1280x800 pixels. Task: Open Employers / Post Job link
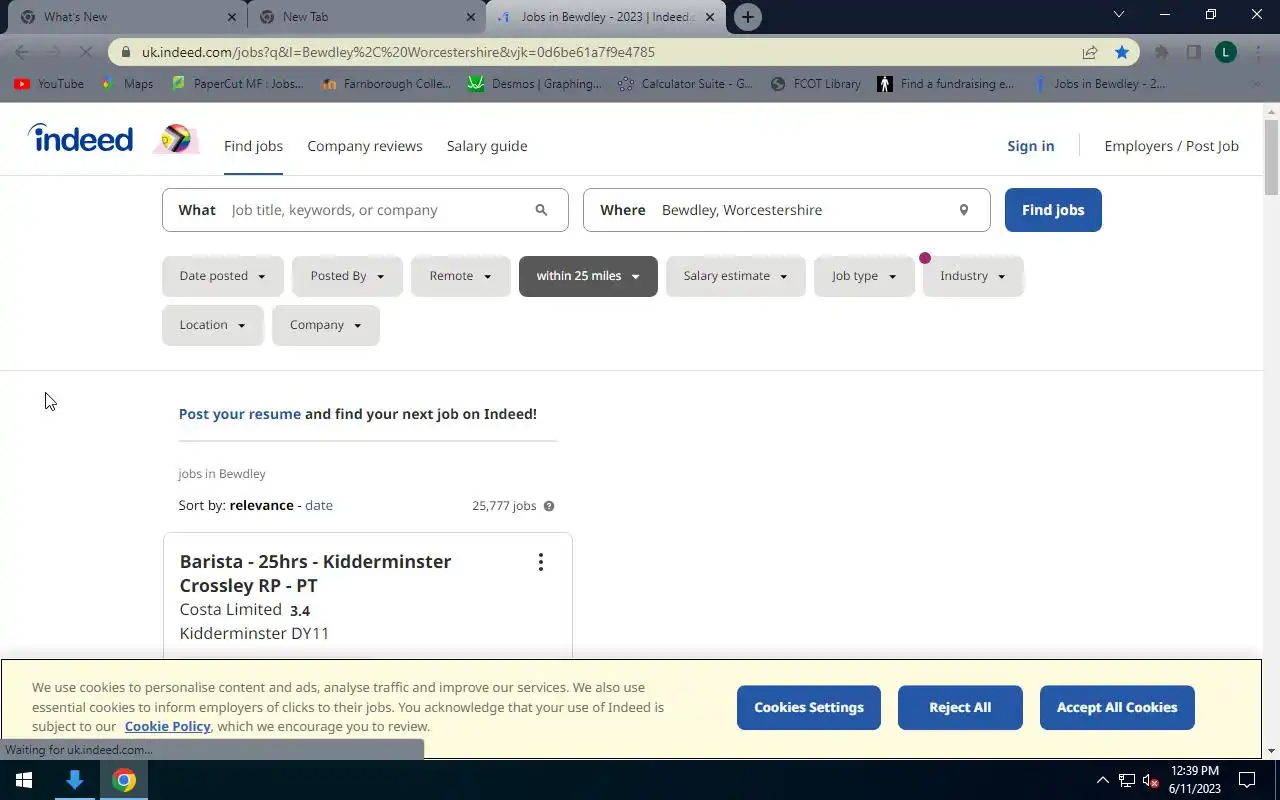point(1171,146)
